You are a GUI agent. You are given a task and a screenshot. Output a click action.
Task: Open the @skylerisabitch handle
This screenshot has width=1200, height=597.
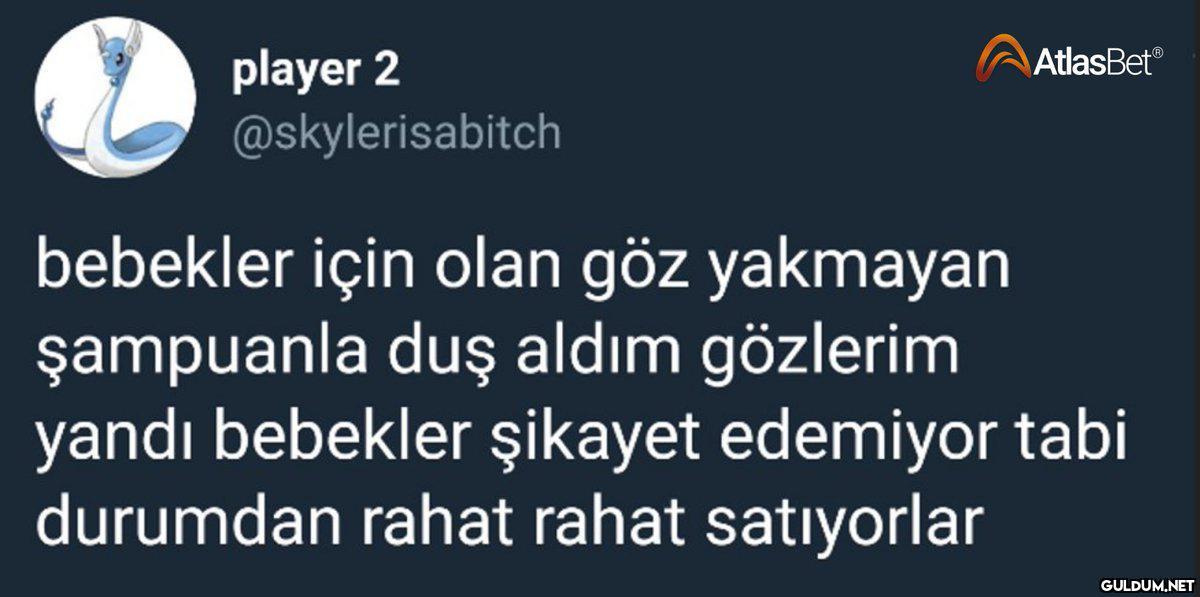pyautogui.click(x=396, y=132)
